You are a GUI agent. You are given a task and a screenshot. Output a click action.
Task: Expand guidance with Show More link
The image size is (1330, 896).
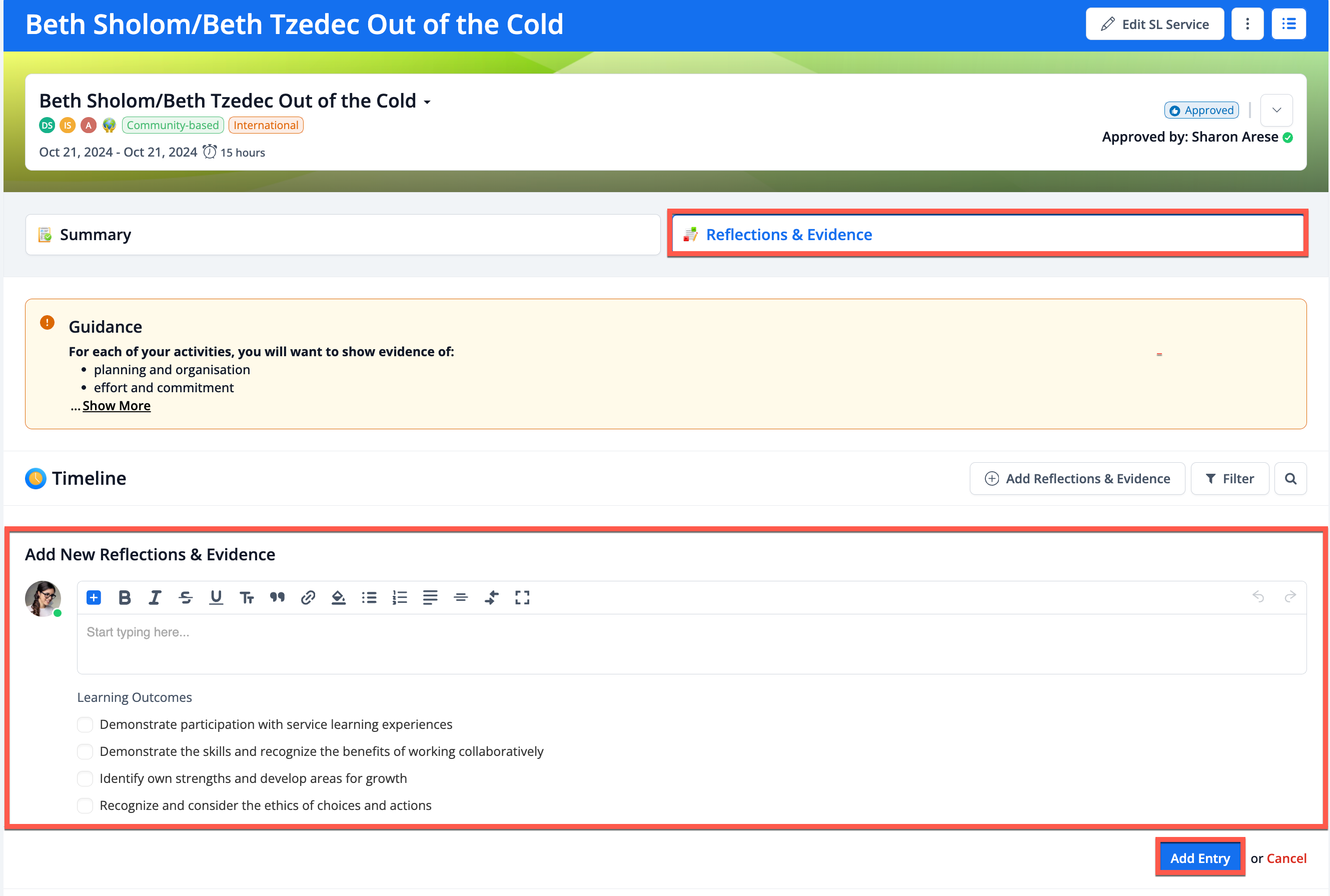117,406
